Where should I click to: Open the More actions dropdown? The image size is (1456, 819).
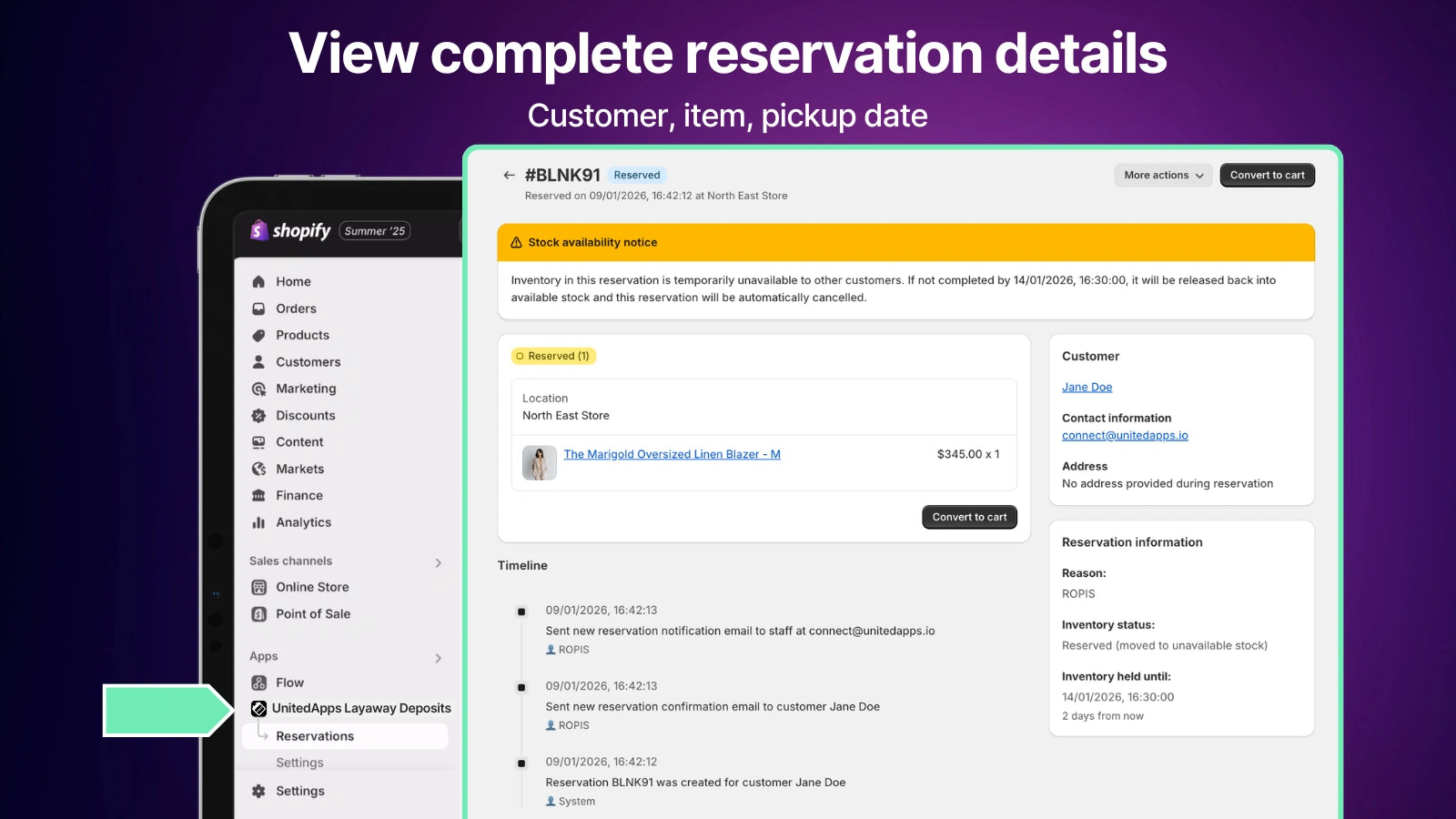tap(1162, 176)
